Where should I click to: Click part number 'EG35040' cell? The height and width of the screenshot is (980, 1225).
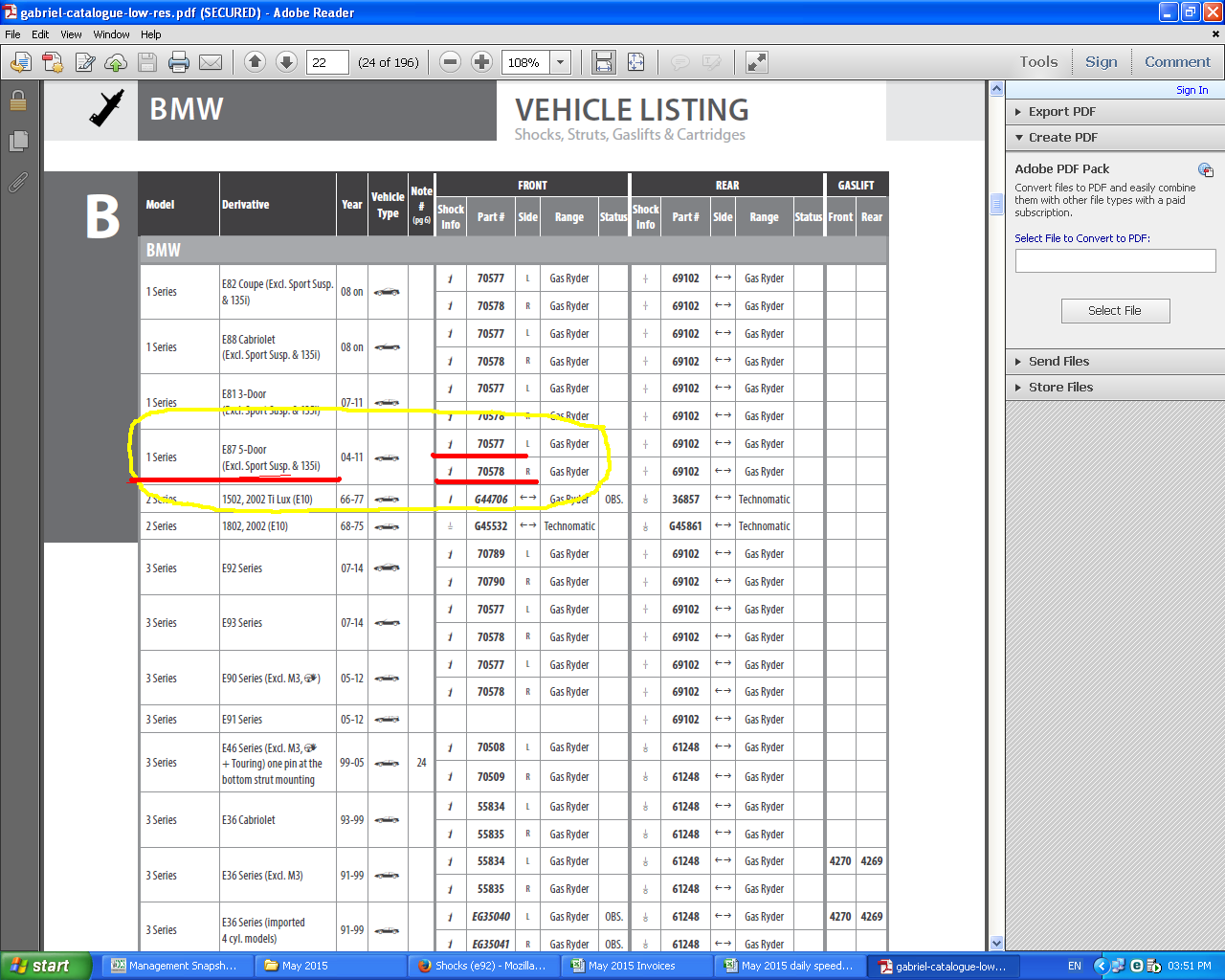[491, 917]
